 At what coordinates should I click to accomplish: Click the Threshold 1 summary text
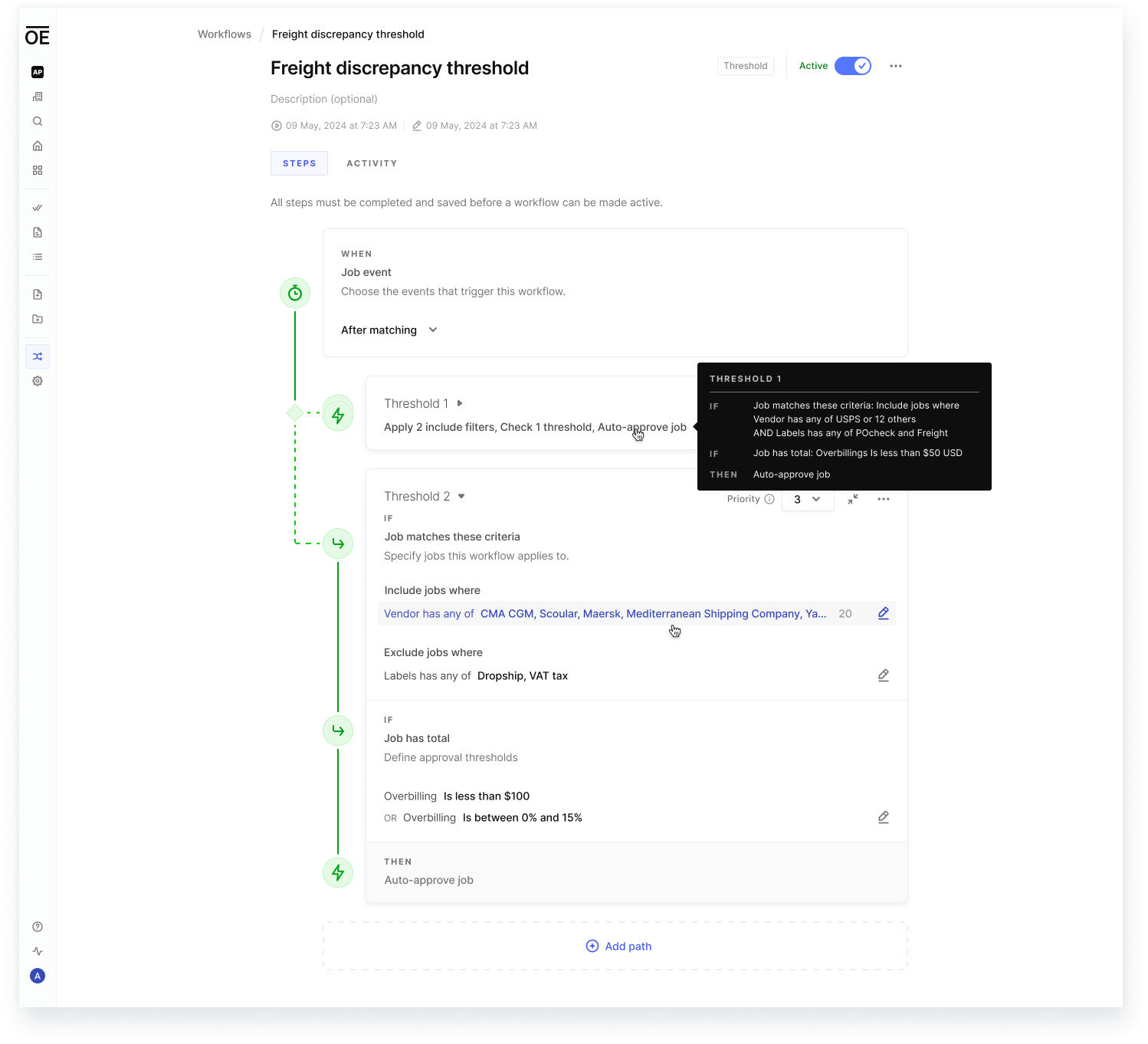click(535, 427)
